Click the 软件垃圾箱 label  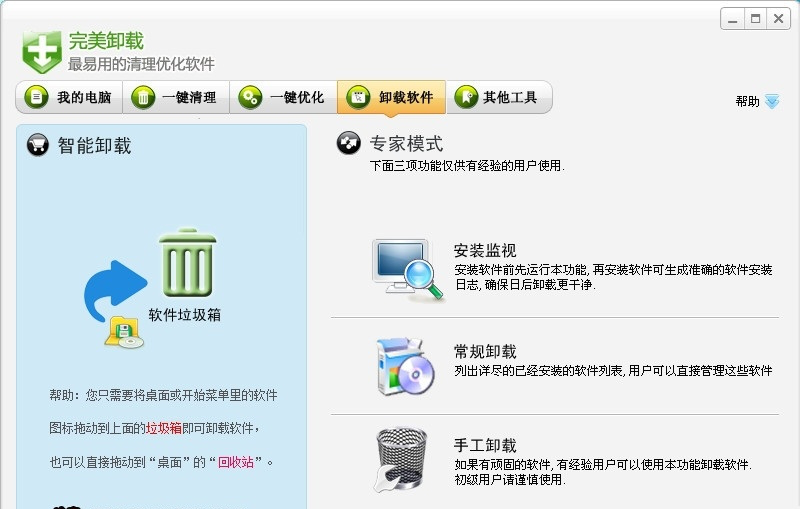point(185,315)
